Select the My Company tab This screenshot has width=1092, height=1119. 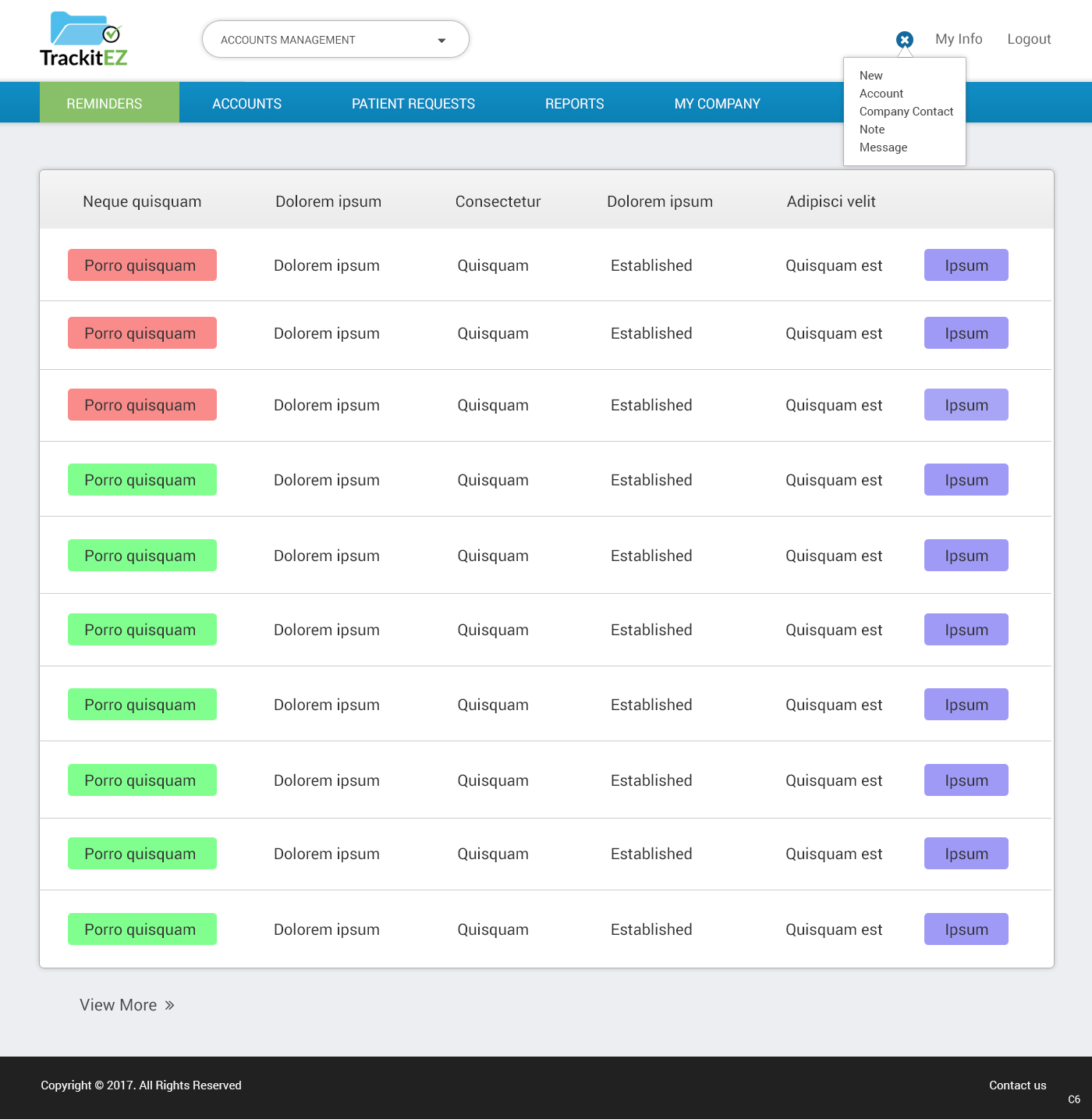pyautogui.click(x=717, y=104)
